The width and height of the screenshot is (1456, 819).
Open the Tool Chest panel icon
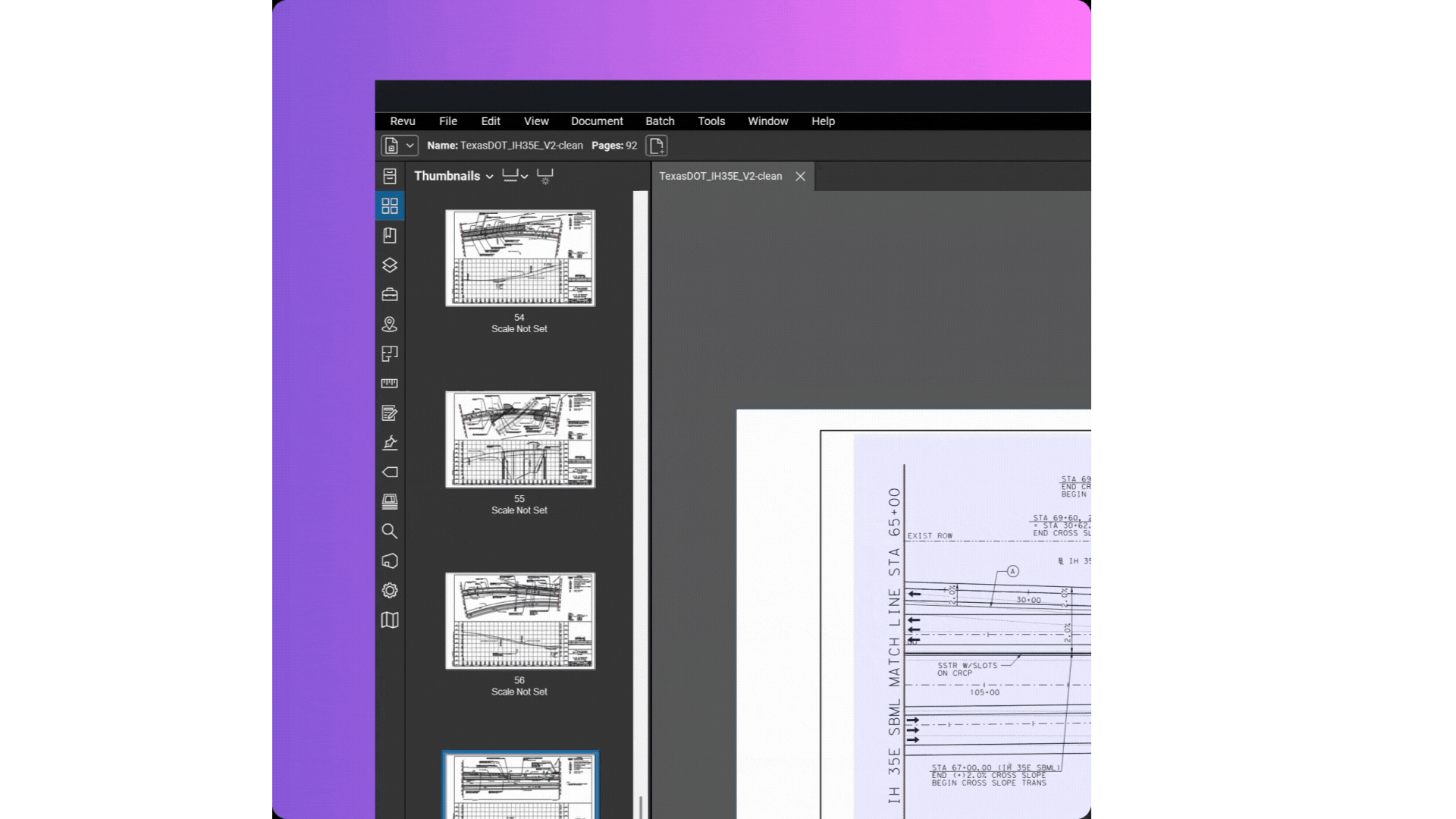[390, 295]
